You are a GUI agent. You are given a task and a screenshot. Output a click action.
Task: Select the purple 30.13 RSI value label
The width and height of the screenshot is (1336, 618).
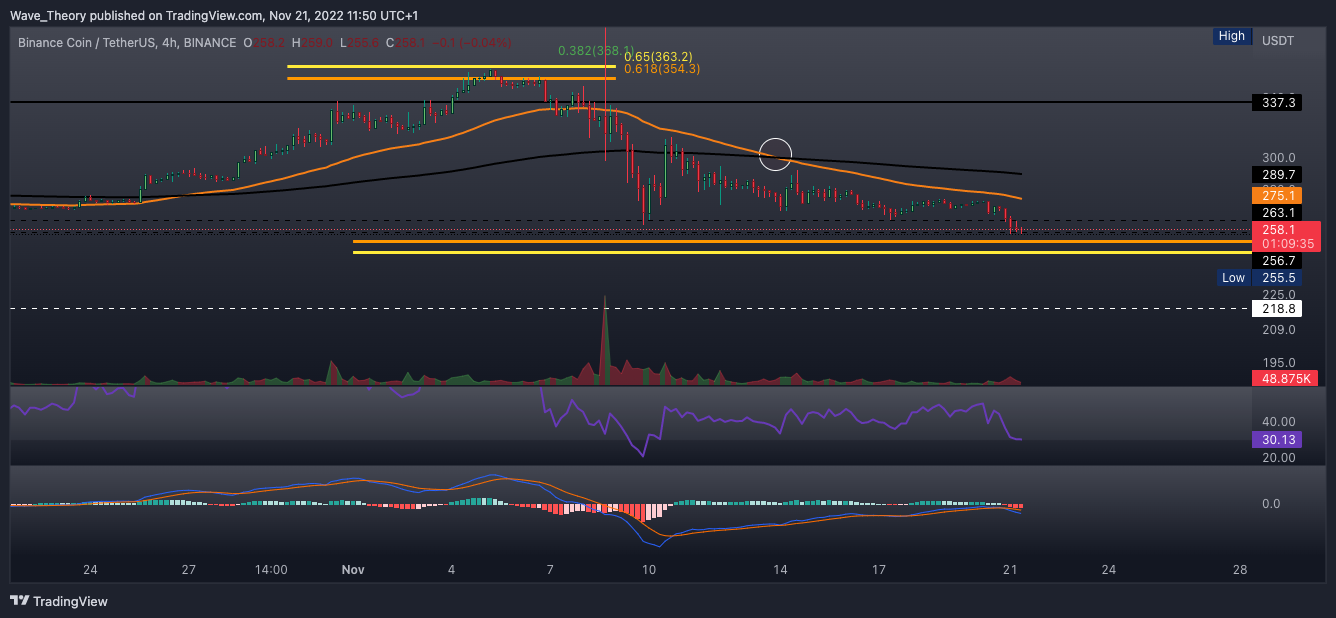1276,439
